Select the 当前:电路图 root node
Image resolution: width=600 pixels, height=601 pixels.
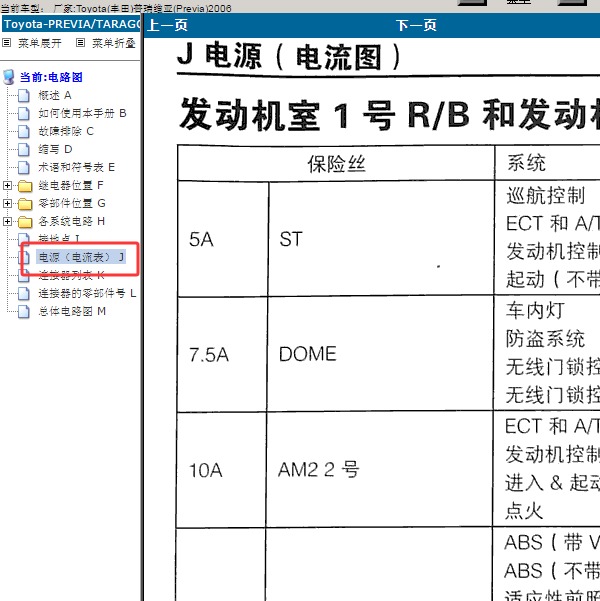tap(51, 77)
